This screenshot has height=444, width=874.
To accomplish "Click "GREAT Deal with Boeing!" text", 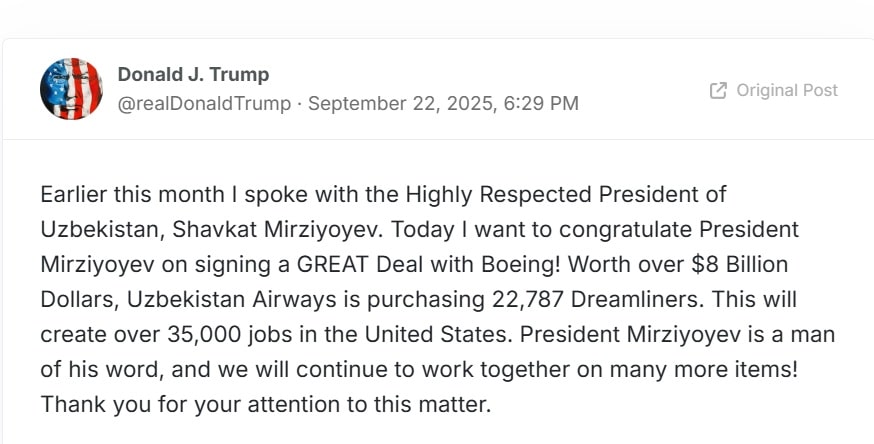I will (428, 265).
